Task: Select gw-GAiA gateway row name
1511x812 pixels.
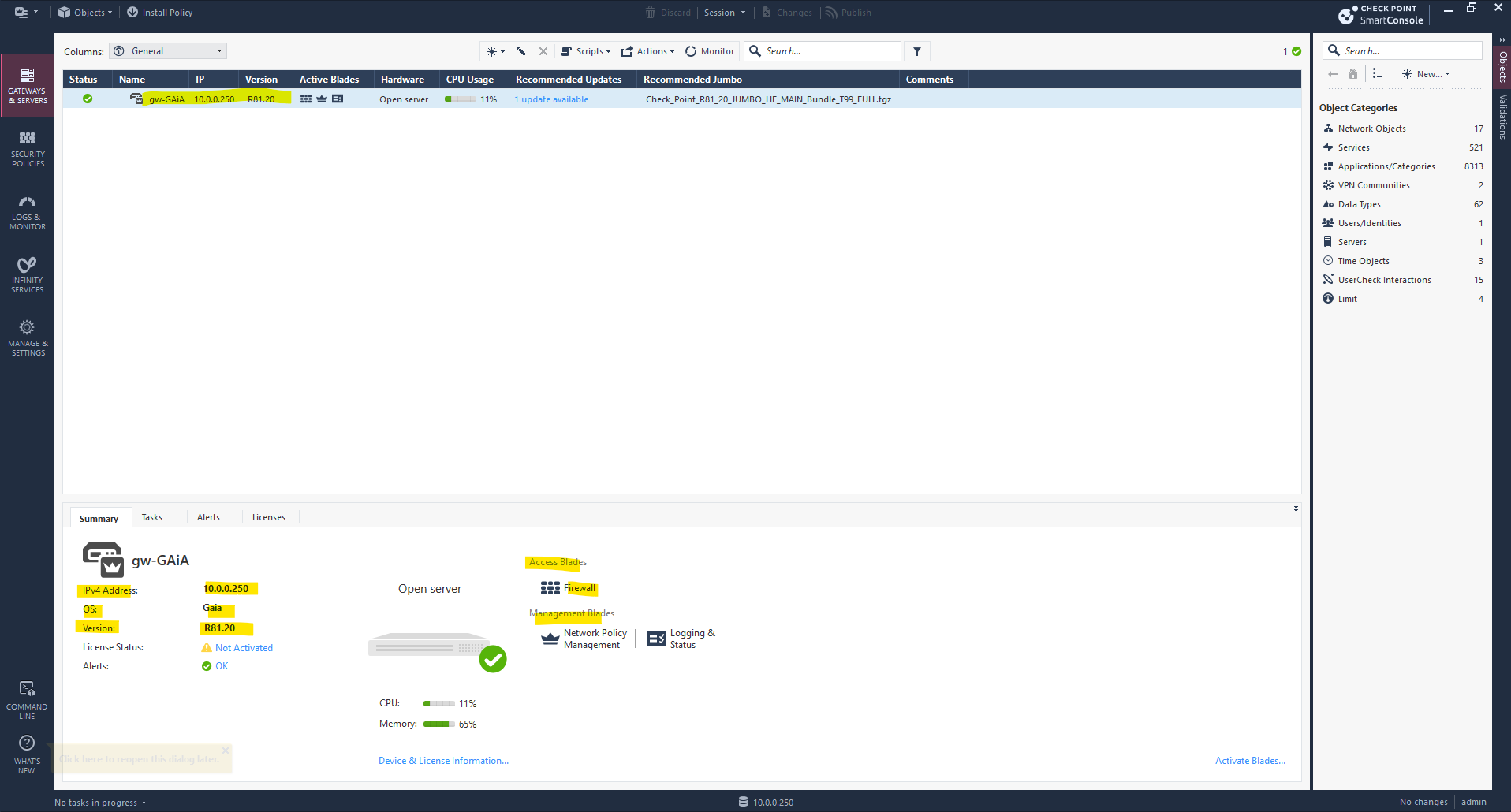Action: tap(166, 99)
